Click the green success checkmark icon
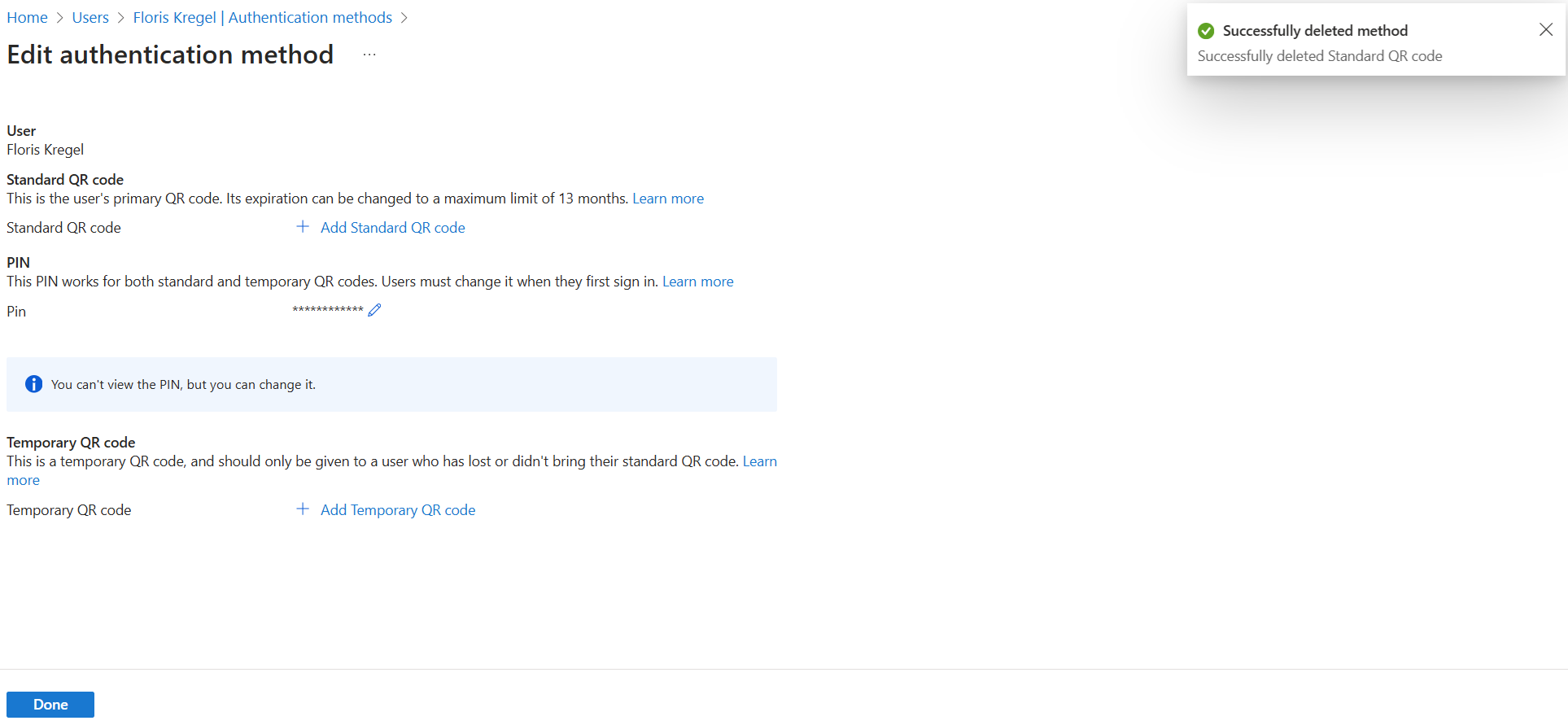Image resolution: width=1568 pixels, height=725 pixels. 1206,31
